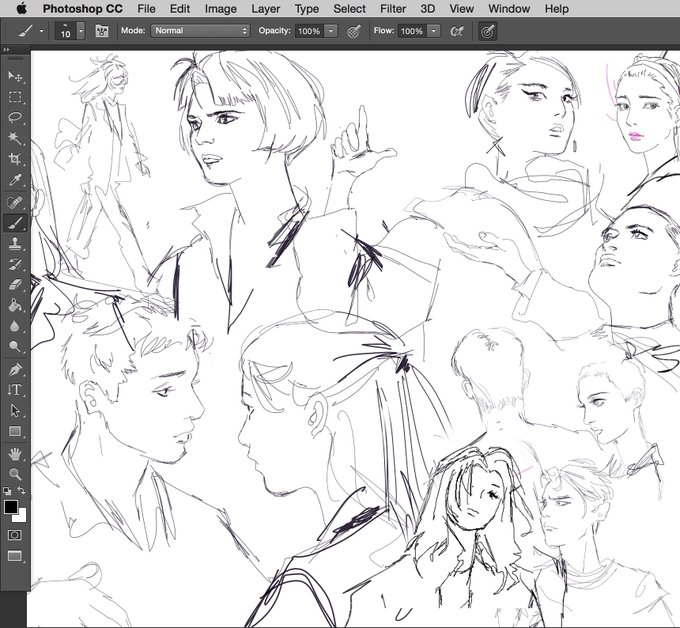Click the brush size 10 preview

[65, 31]
